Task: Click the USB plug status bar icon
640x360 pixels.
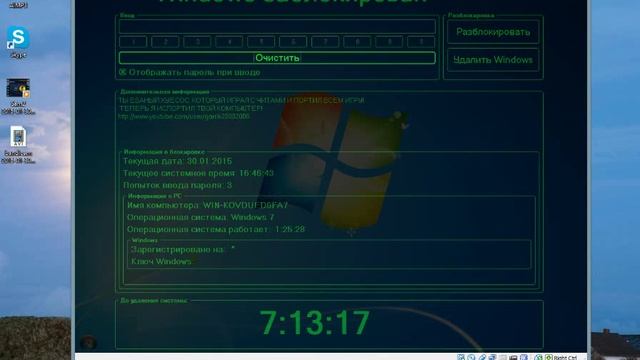Action: tap(482, 357)
